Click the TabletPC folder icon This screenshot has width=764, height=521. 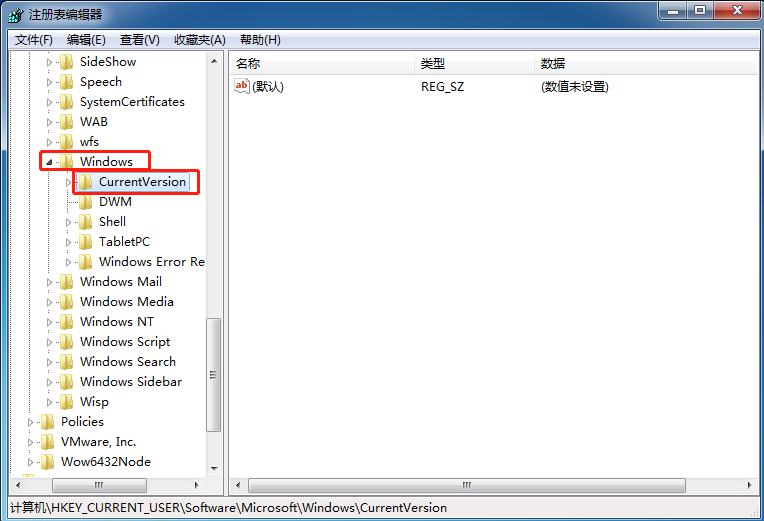coord(85,242)
